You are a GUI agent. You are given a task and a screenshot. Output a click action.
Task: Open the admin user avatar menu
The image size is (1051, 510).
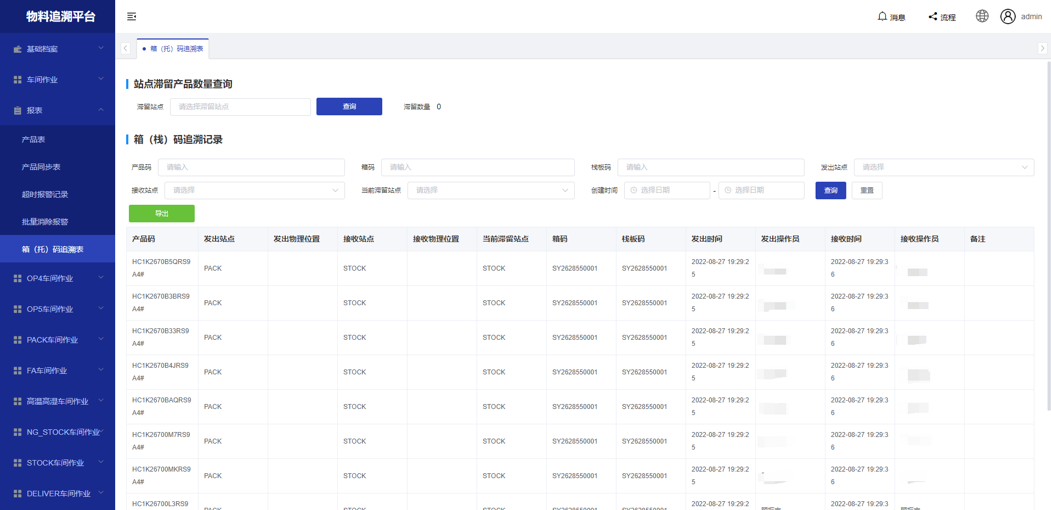click(1007, 17)
